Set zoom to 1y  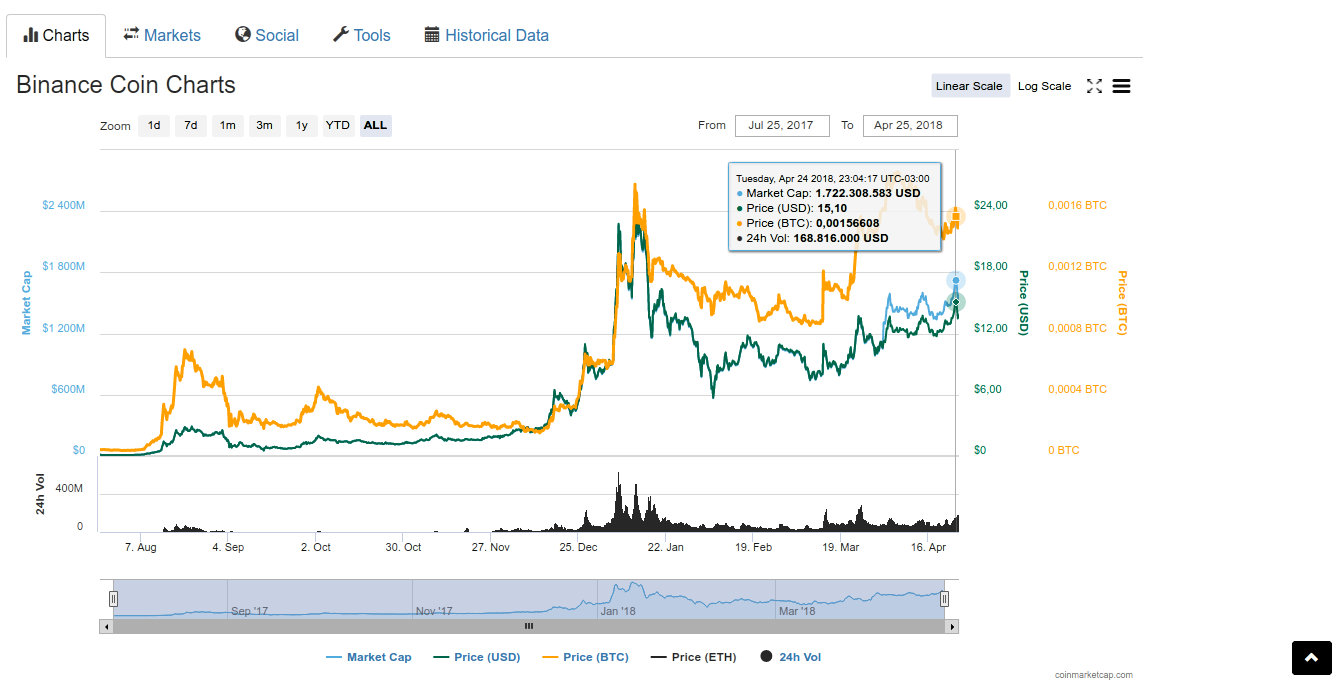coord(301,126)
